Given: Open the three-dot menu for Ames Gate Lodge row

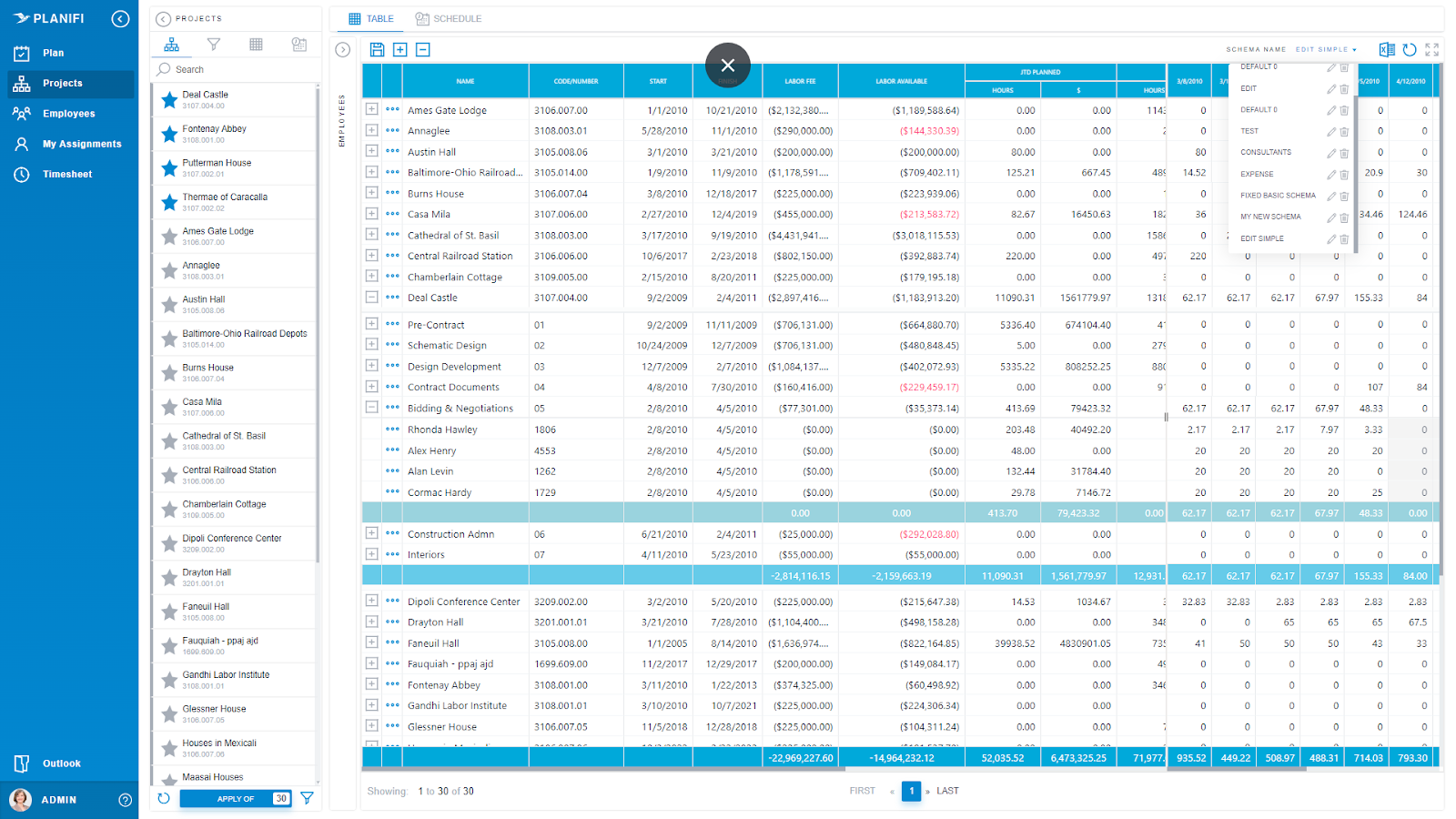Looking at the screenshot, I should [x=392, y=109].
